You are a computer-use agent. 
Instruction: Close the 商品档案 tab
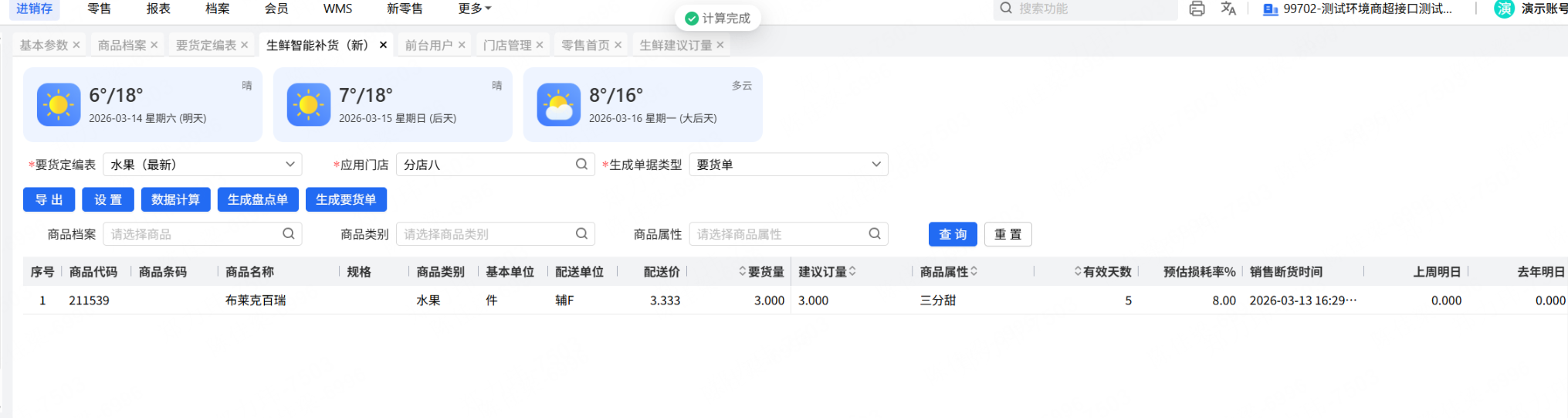pos(154,46)
